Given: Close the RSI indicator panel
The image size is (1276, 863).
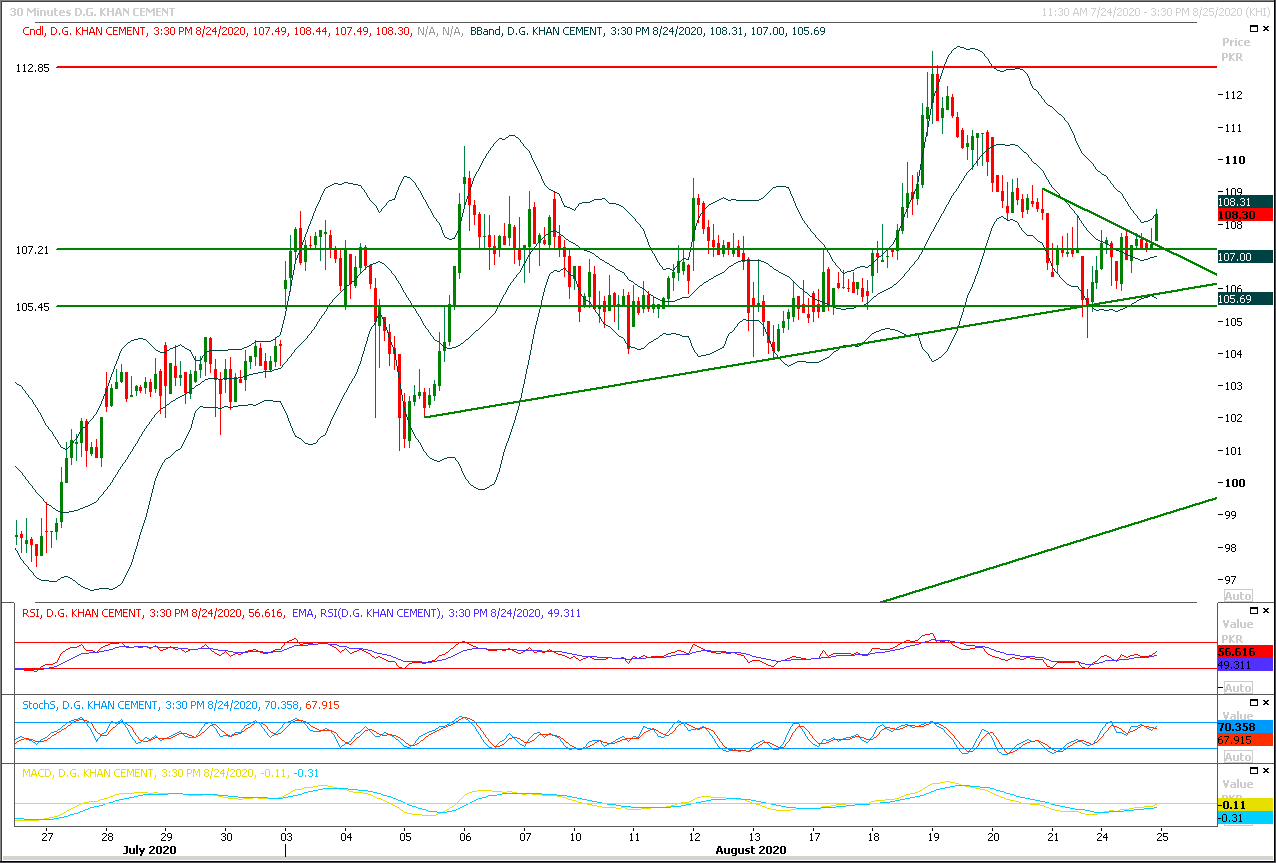Looking at the screenshot, I should [1266, 610].
